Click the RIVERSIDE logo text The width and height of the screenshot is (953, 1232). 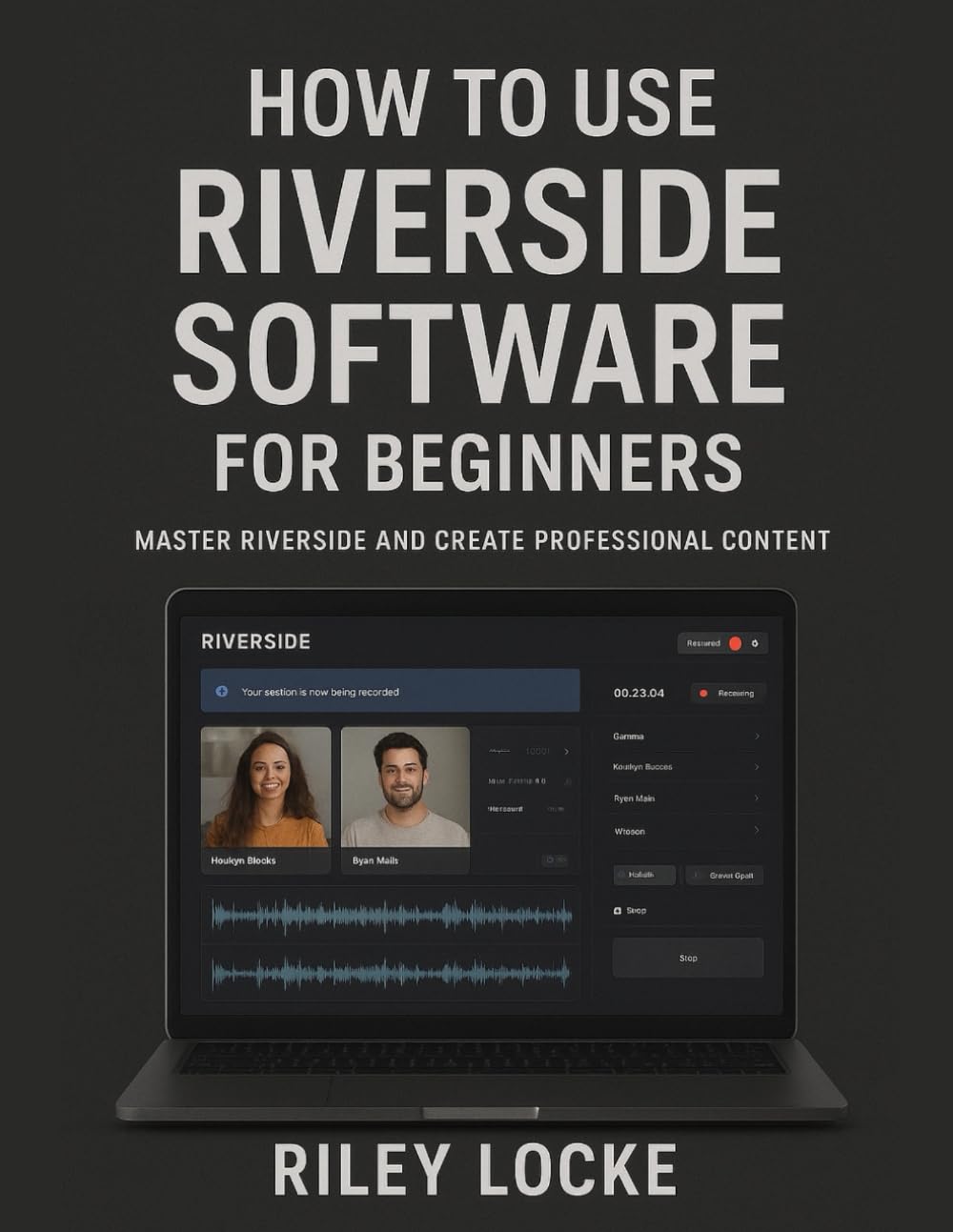click(256, 641)
